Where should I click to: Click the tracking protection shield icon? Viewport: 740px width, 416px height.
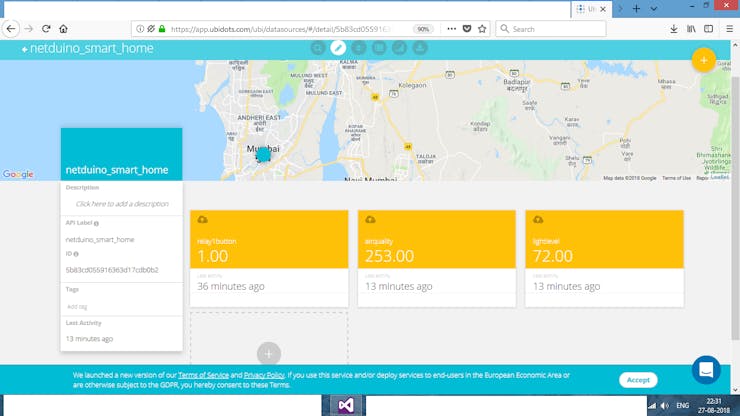click(151, 29)
